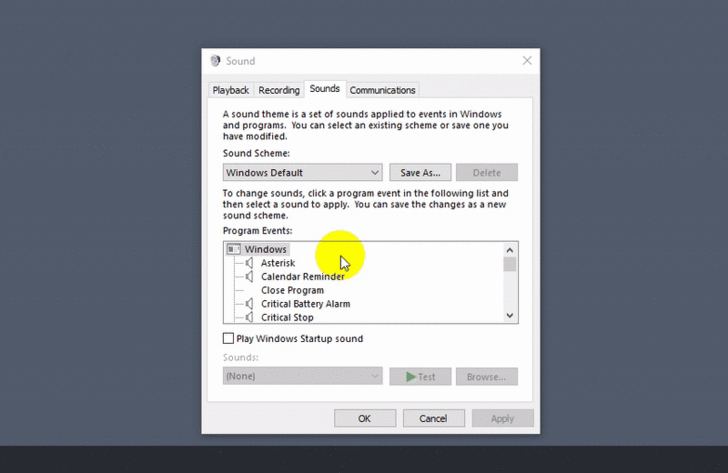Open the Communications tab

click(x=383, y=90)
